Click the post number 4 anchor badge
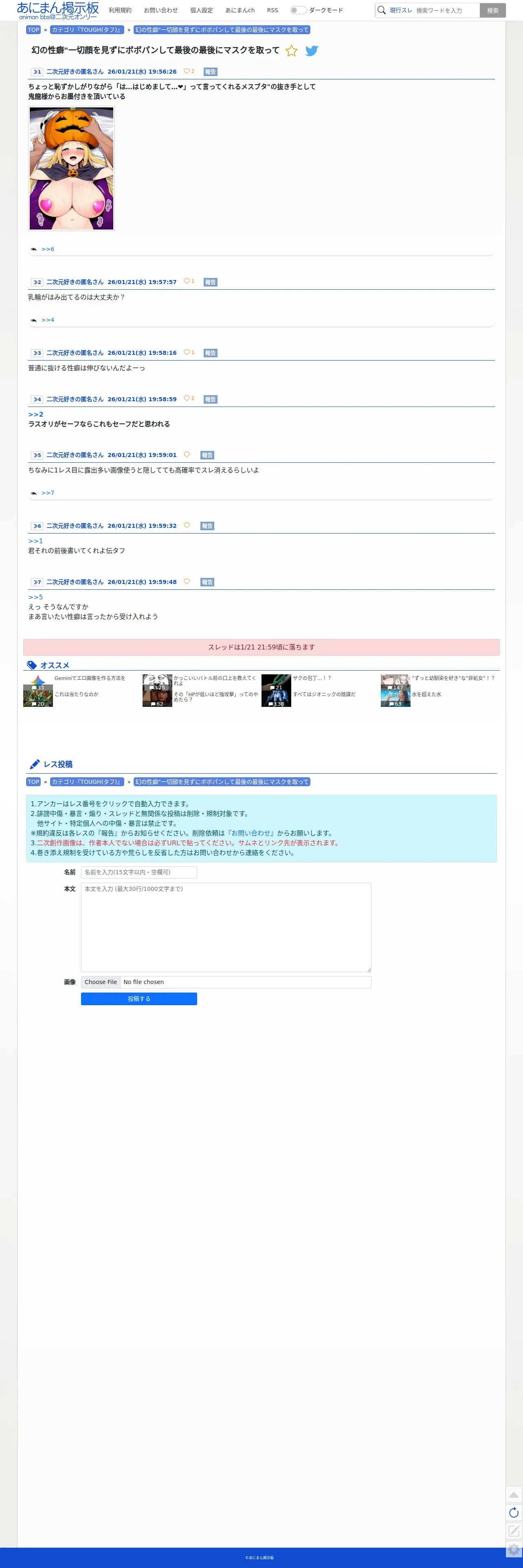This screenshot has width=523, height=1568. [x=37, y=399]
